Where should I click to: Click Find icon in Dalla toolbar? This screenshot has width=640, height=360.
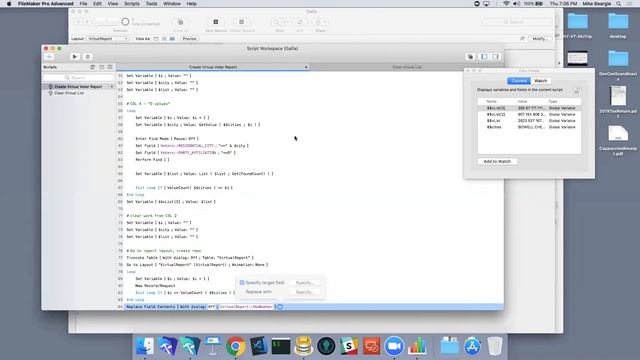[276, 22]
